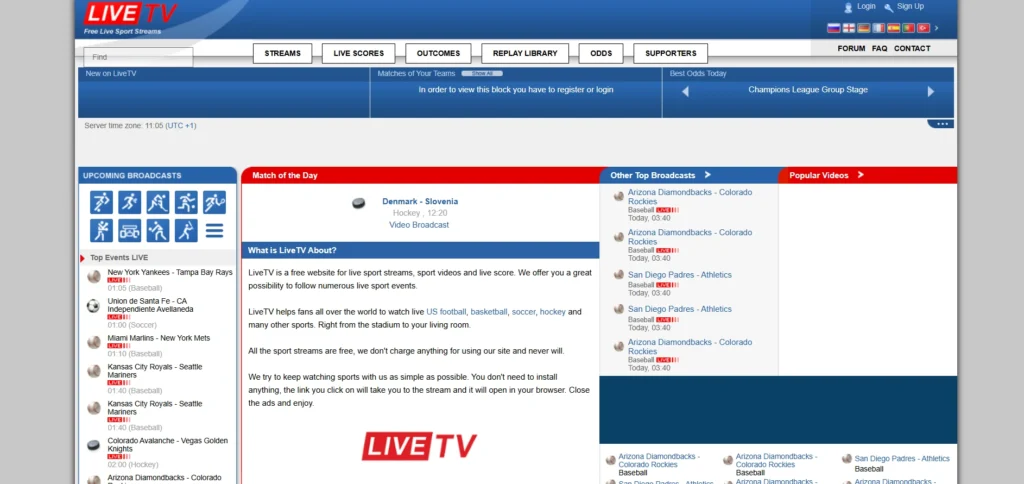This screenshot has width=1024, height=484.
Task: Select the racing car sport icon
Action: [129, 231]
